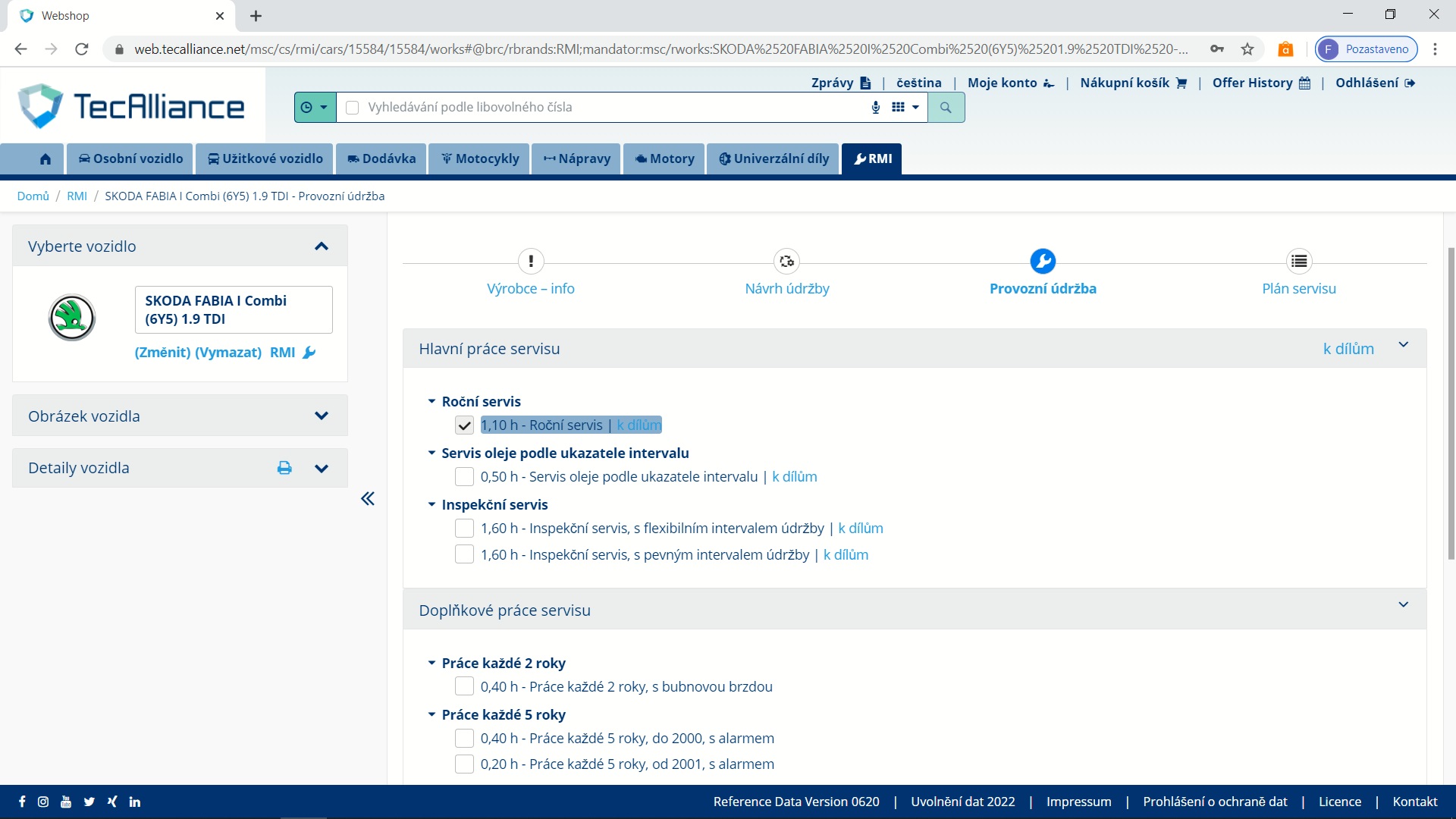Check Práce každé 2 roky, s bubnovou brzdou
1456x819 pixels.
[464, 687]
